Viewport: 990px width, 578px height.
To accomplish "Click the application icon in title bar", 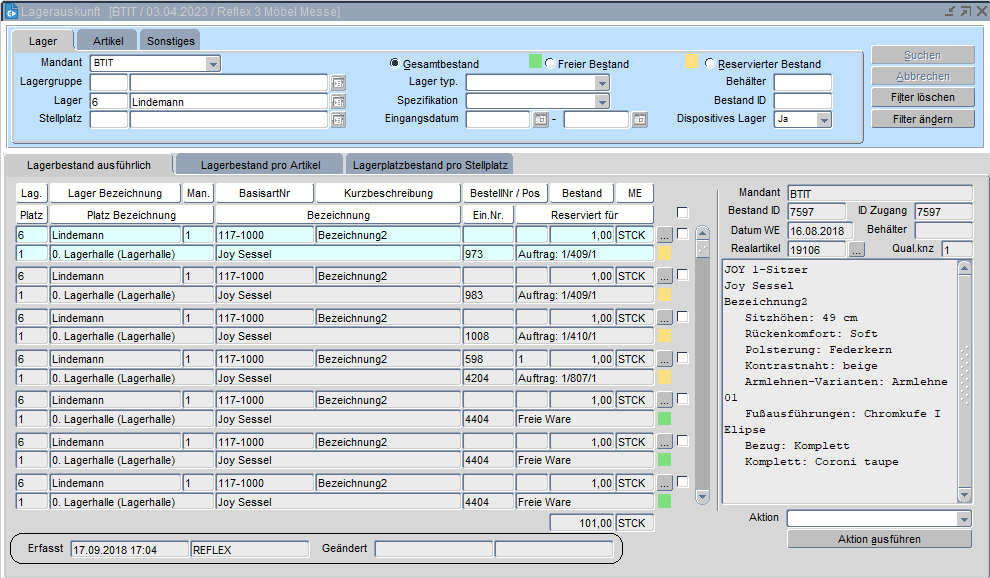I will pos(12,12).
